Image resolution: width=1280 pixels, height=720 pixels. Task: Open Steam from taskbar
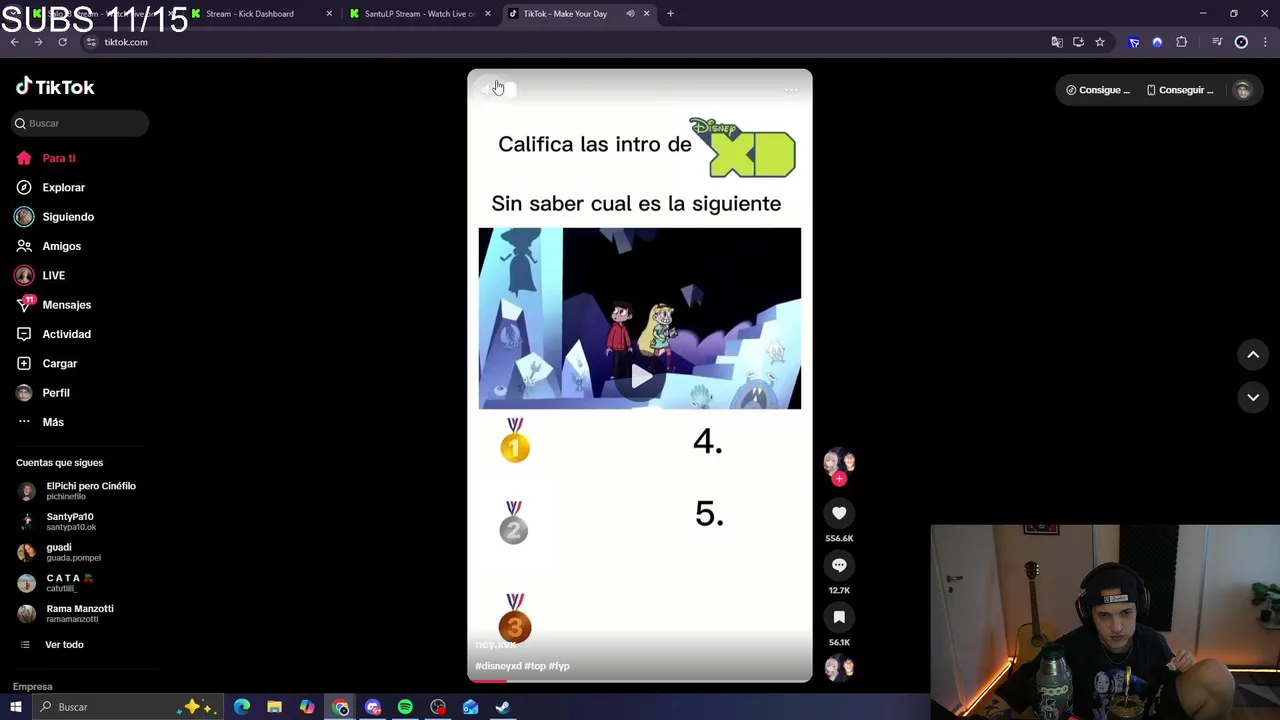point(503,707)
